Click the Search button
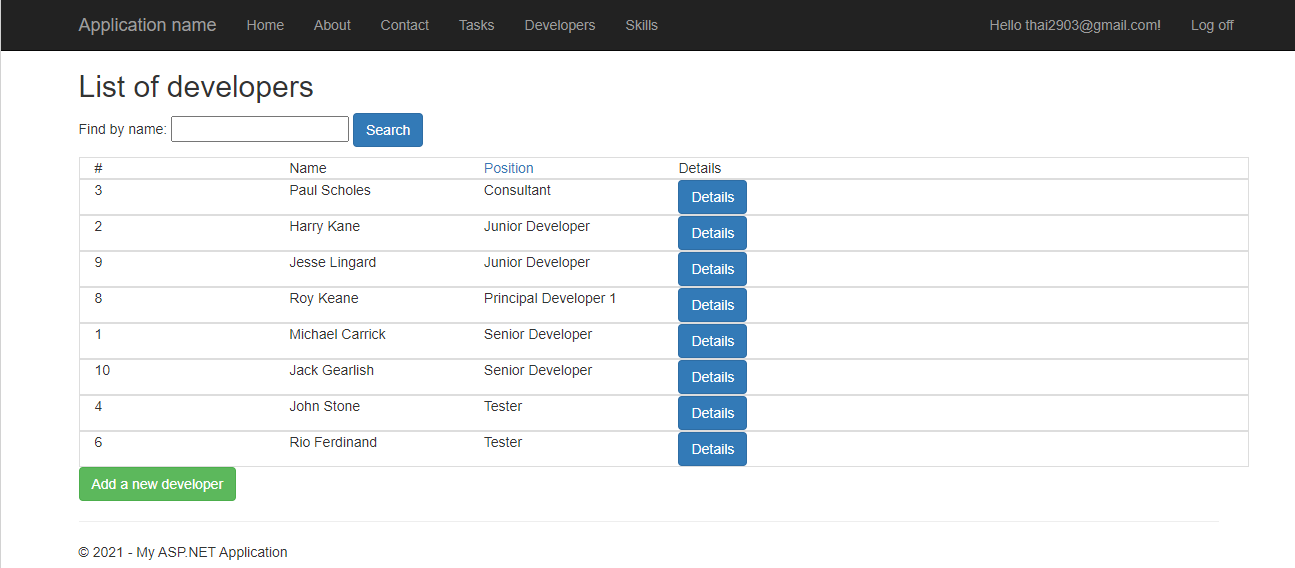Viewport: 1295px width, 568px height. [388, 130]
